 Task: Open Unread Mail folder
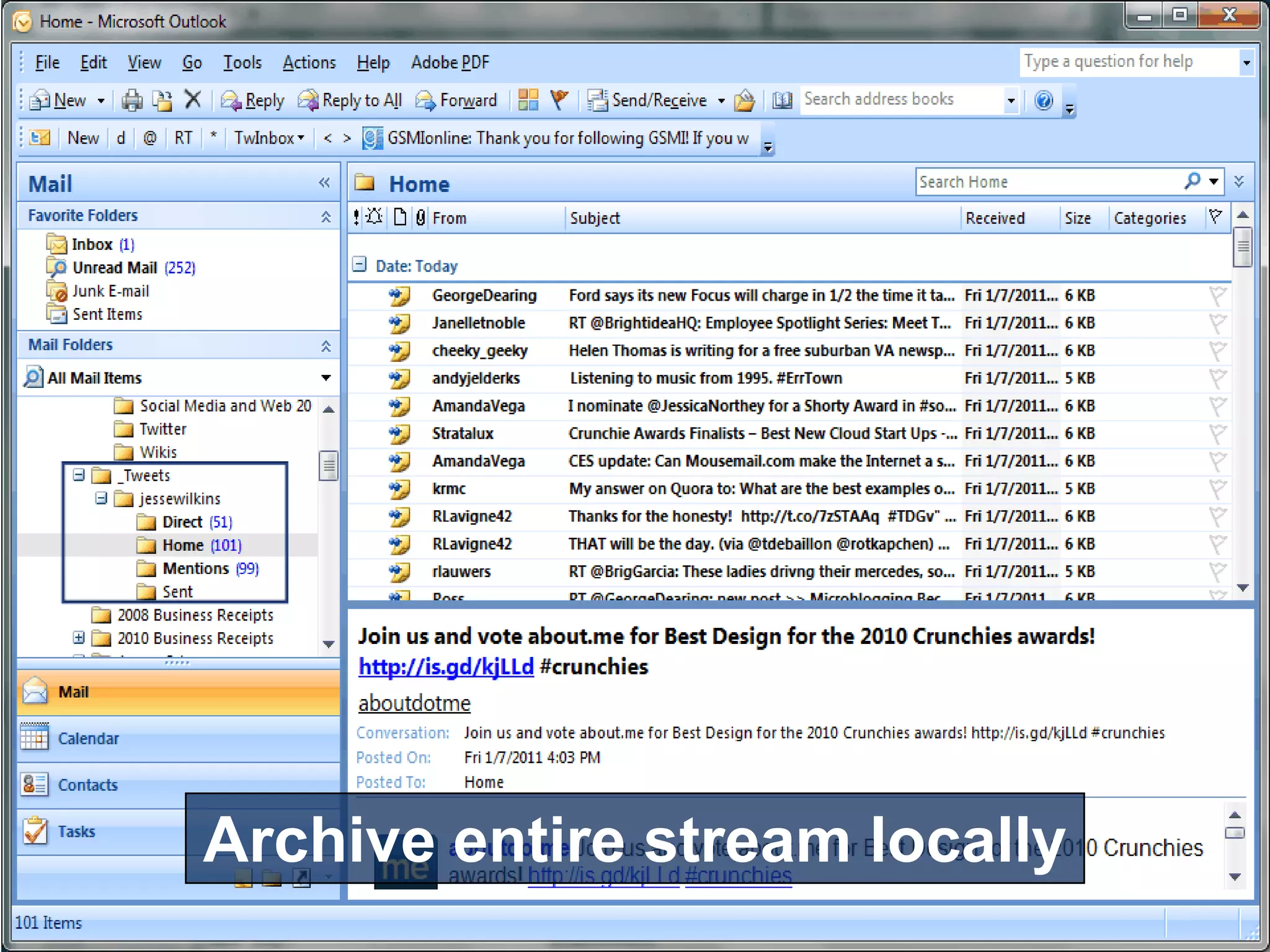[x=122, y=268]
